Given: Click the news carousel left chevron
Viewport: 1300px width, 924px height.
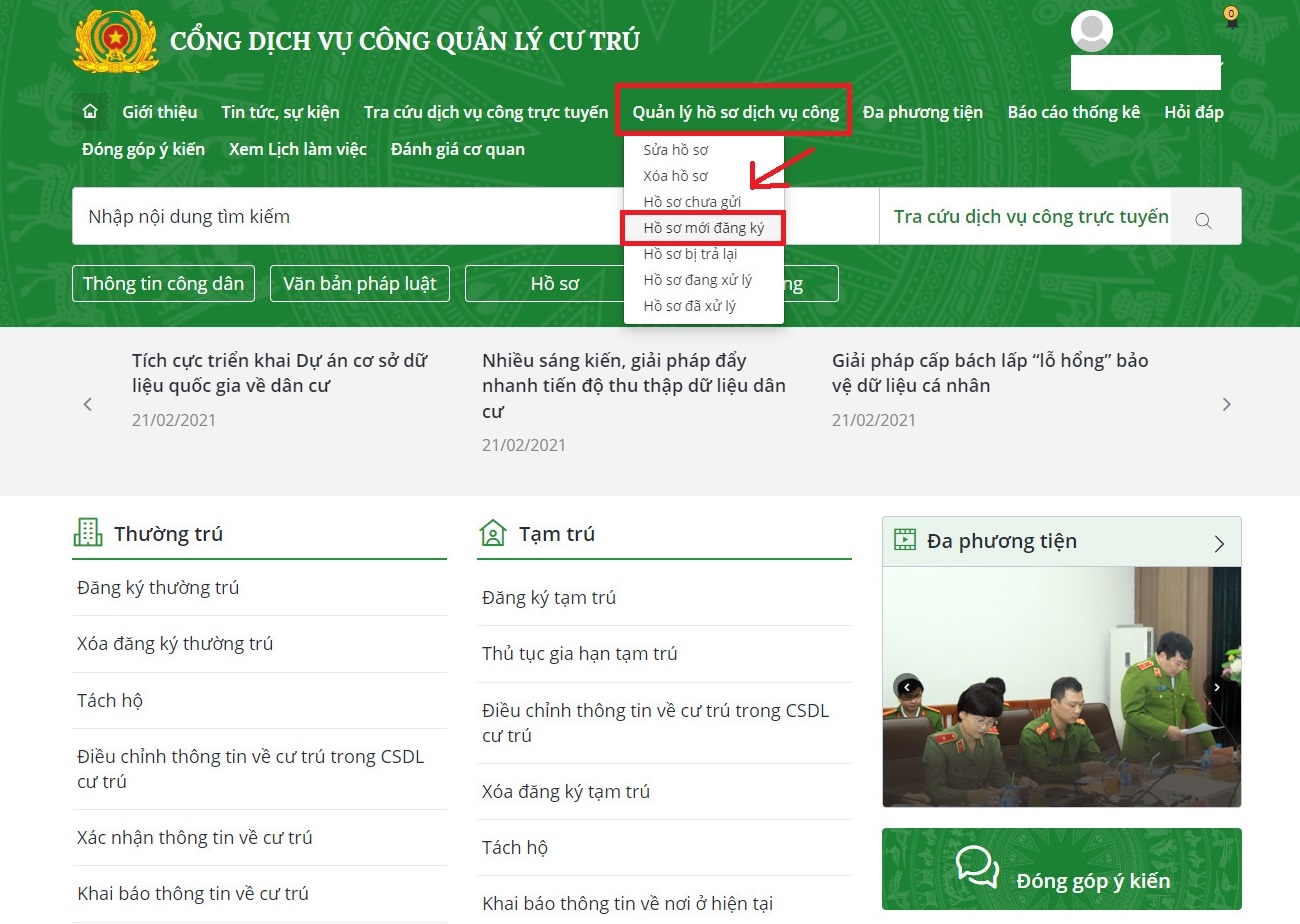Looking at the screenshot, I should (87, 404).
